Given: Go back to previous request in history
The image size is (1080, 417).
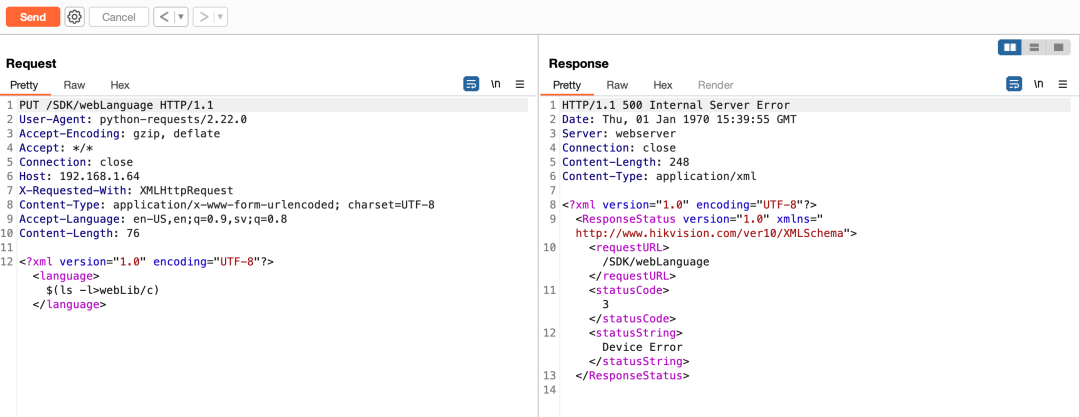Looking at the screenshot, I should coord(164,17).
